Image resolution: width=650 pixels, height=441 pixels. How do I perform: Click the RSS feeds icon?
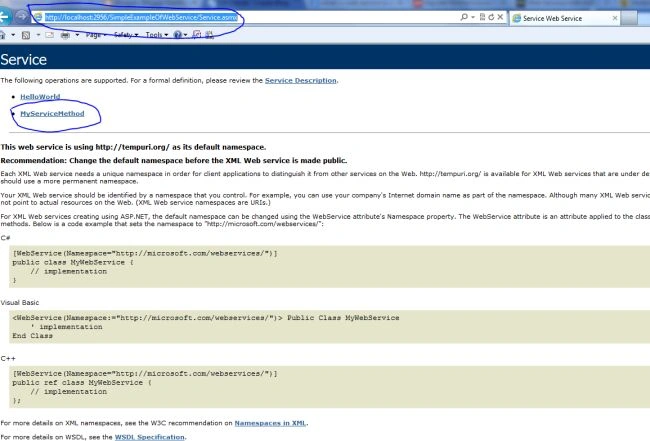pos(26,35)
